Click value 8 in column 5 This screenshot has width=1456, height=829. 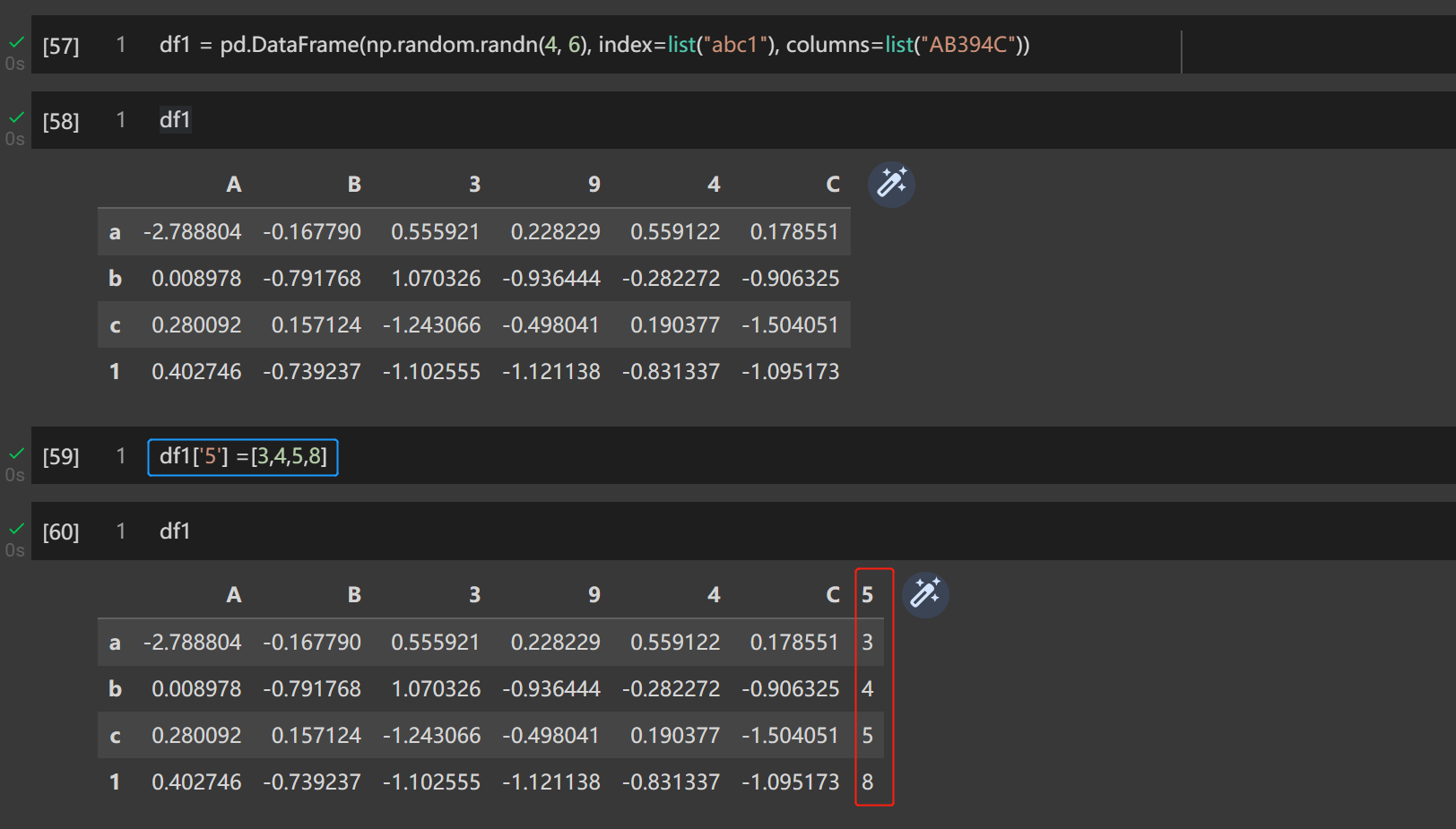pyautogui.click(x=867, y=782)
